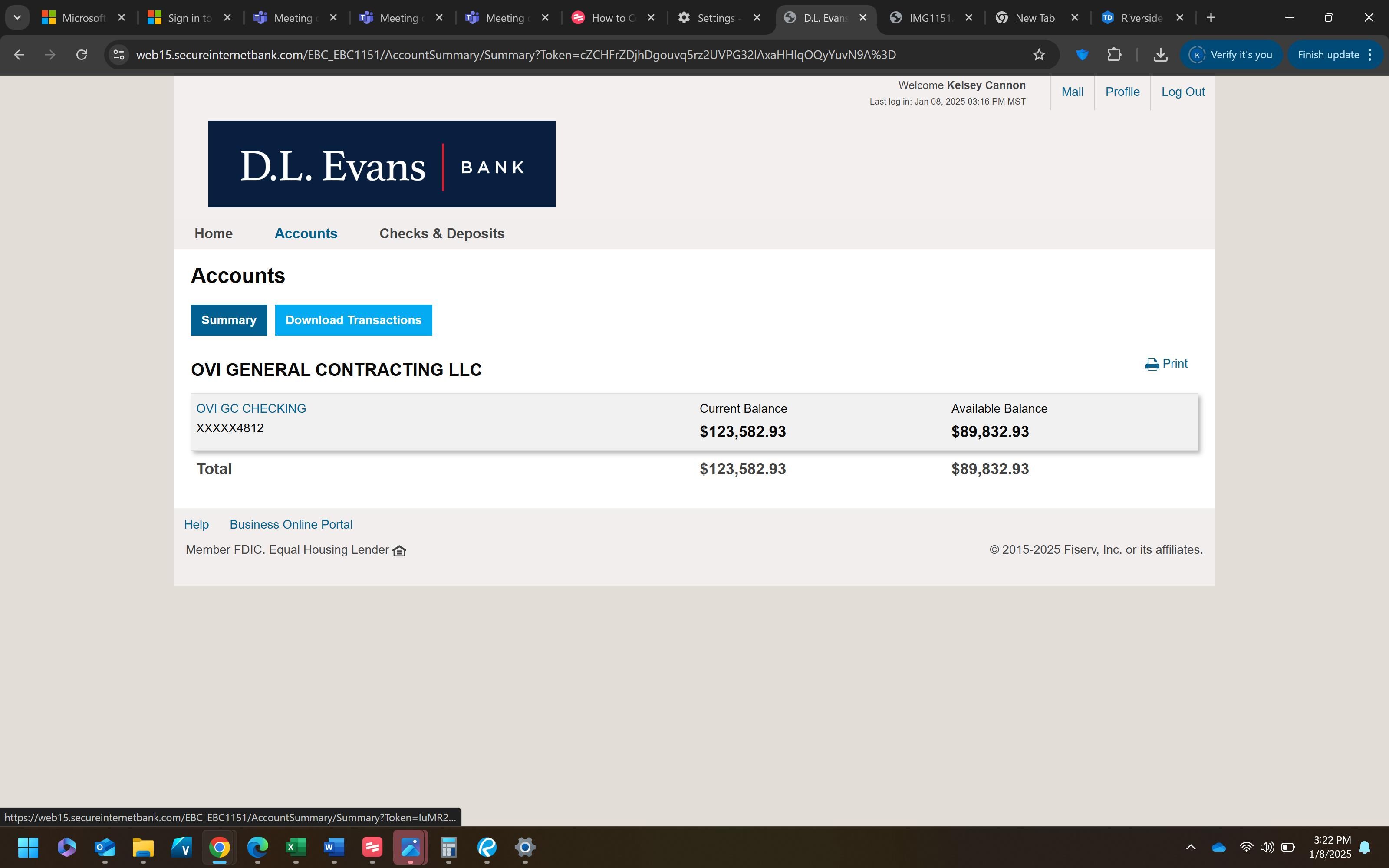Open the blue shield extension icon
Image resolution: width=1389 pixels, height=868 pixels.
[1082, 55]
